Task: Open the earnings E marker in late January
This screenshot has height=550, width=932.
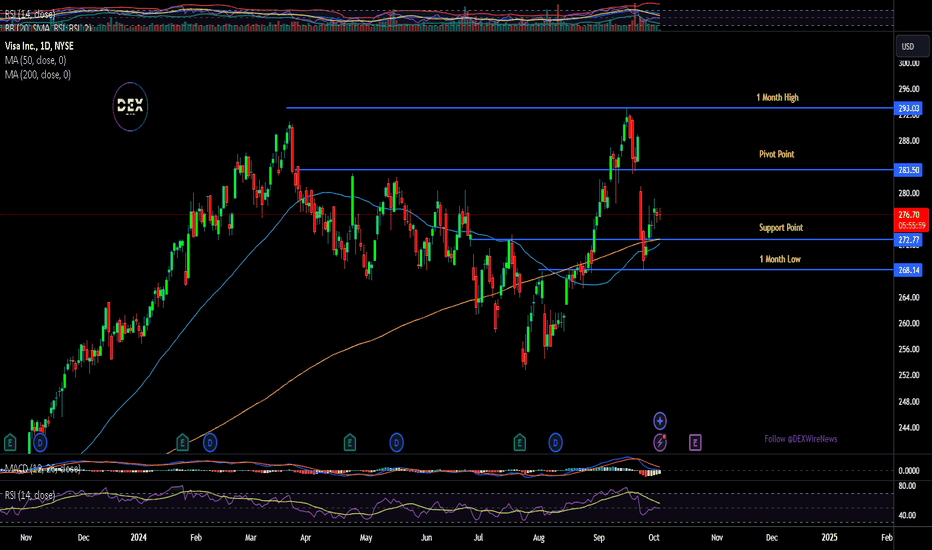Action: [x=182, y=442]
